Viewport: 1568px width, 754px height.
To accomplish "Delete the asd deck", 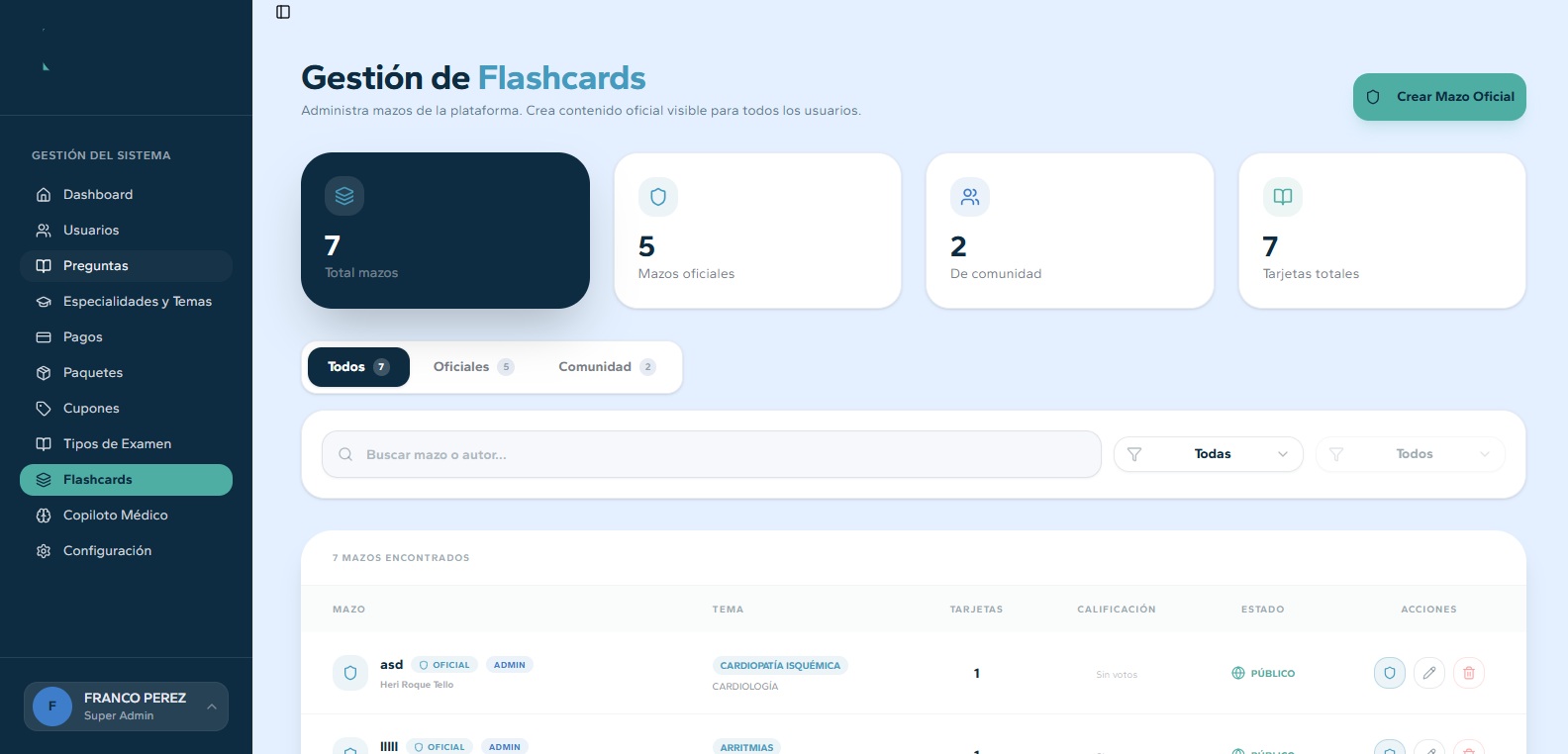I will point(1469,673).
